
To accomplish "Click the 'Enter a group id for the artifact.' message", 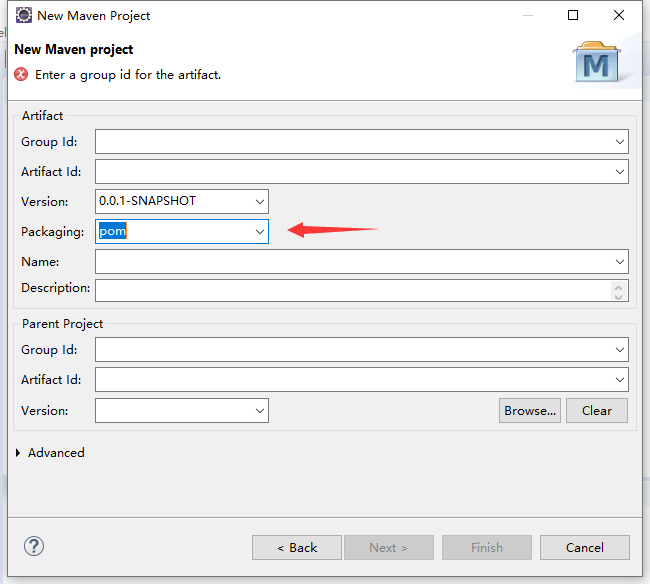I will click(x=128, y=75).
